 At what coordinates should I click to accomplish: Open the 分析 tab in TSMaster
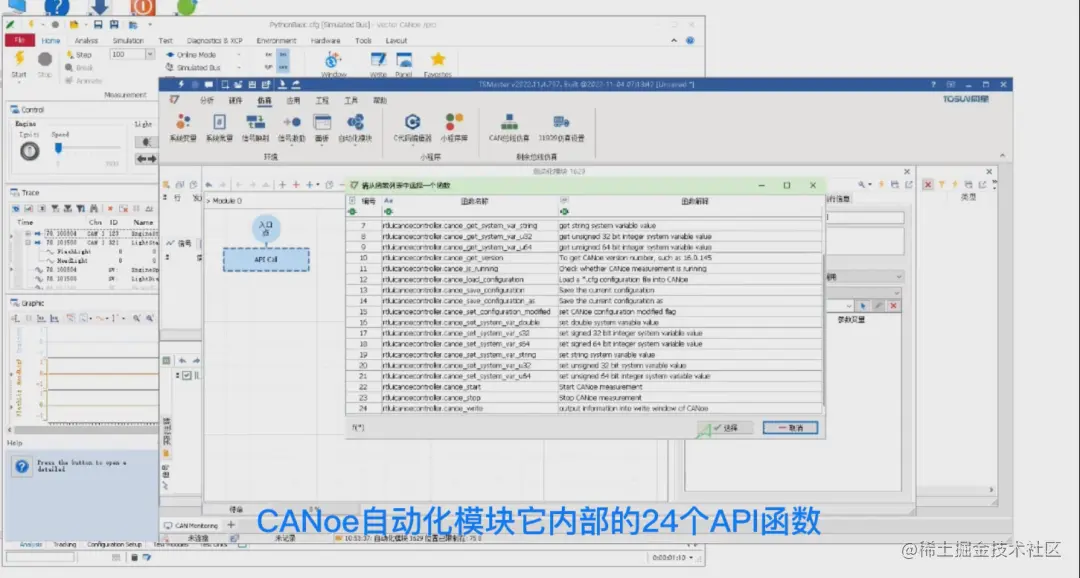pyautogui.click(x=207, y=101)
